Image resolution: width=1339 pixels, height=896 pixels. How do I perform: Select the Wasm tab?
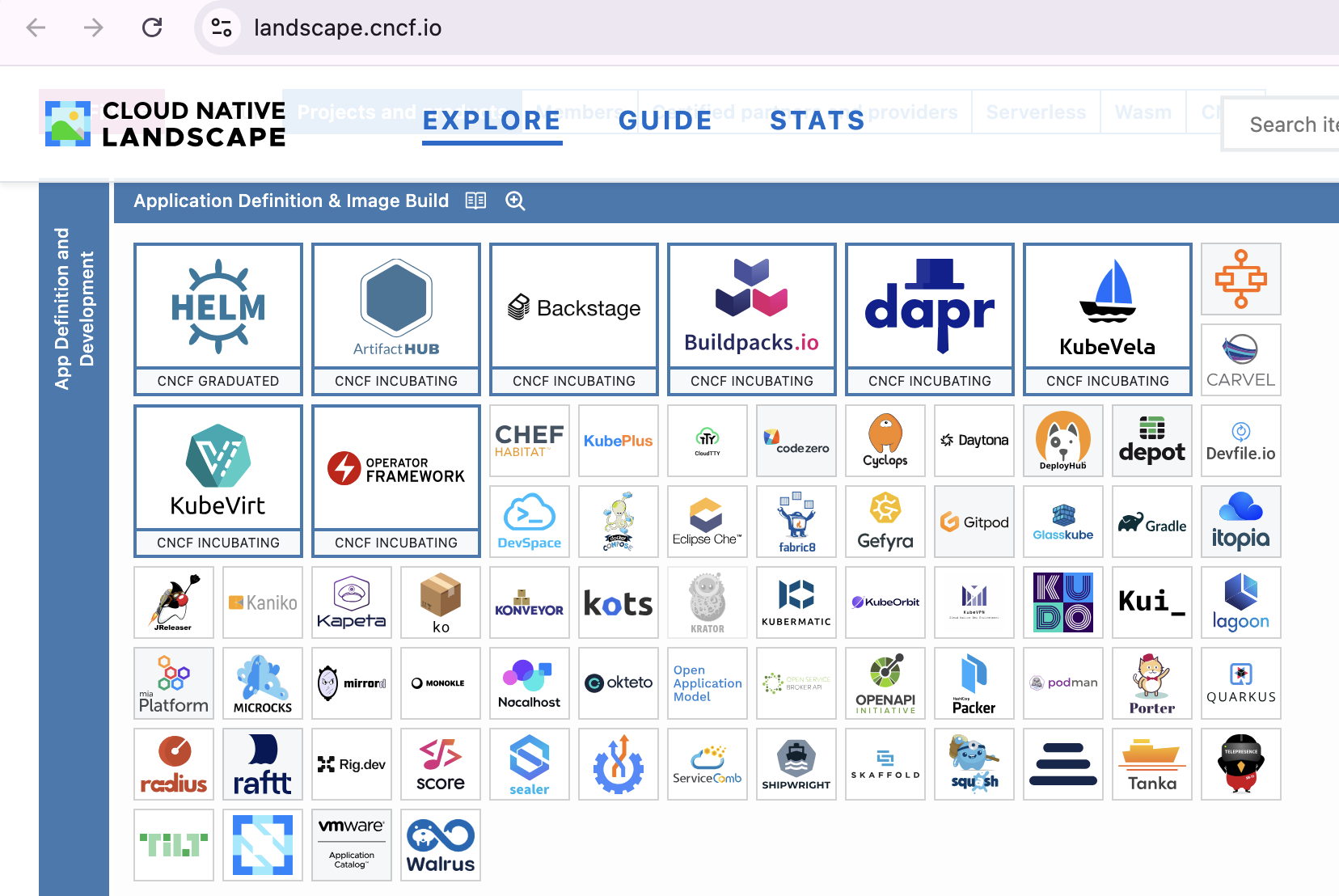tap(1143, 112)
